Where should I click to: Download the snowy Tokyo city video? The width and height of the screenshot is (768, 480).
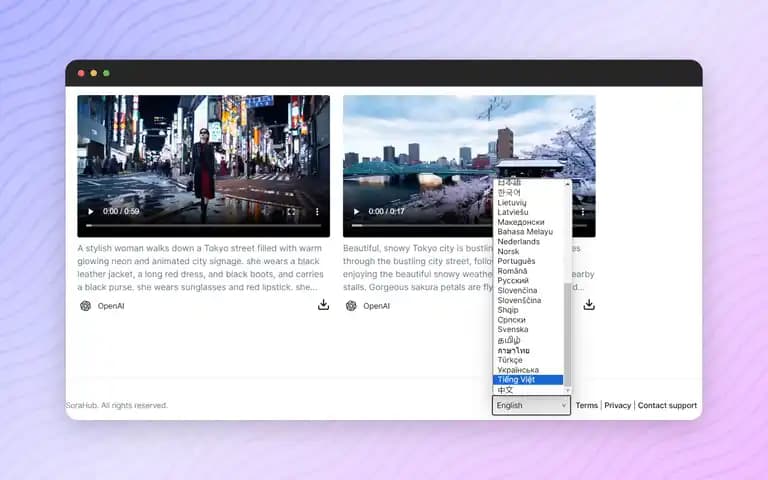(589, 305)
